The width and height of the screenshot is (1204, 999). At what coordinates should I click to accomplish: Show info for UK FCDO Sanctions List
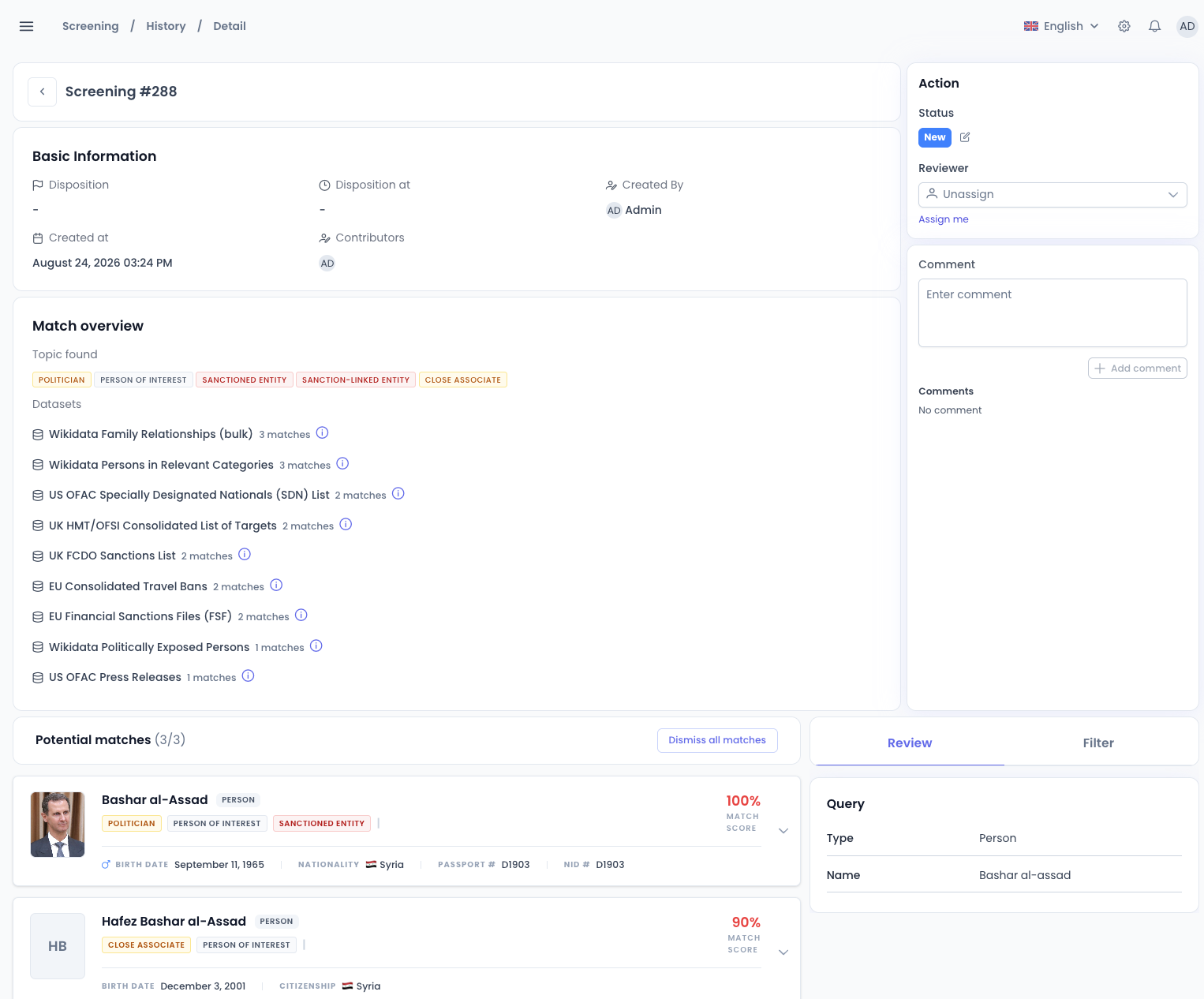[245, 555]
